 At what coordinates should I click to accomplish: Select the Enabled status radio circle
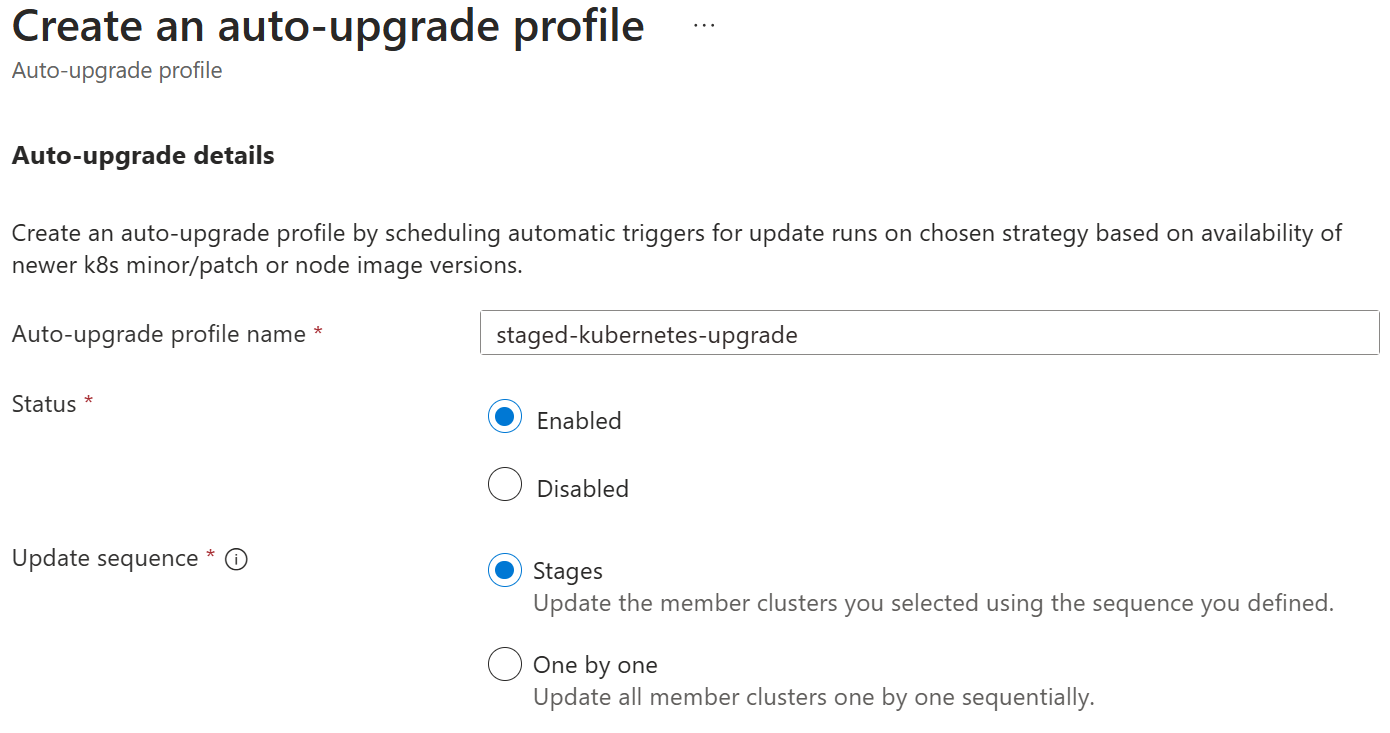505,417
